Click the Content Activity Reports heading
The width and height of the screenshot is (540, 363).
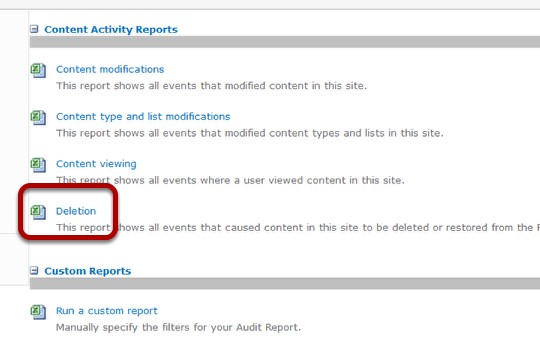[x=111, y=30]
